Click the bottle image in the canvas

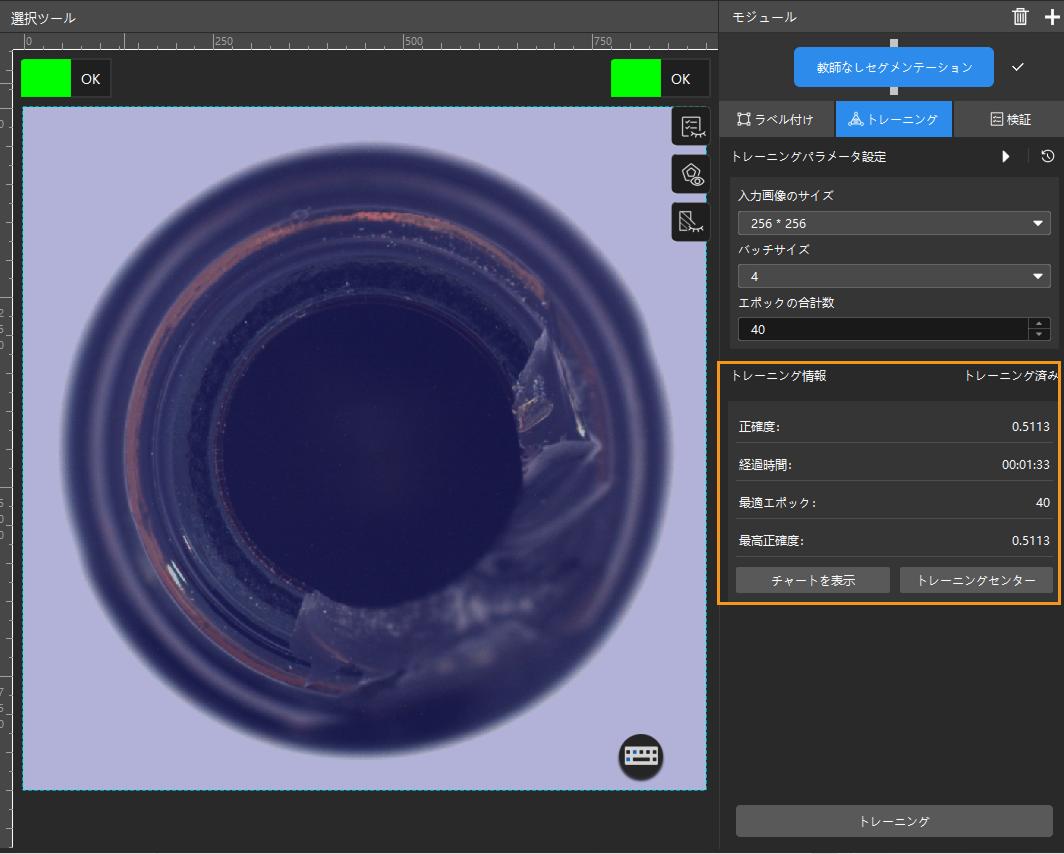(366, 449)
